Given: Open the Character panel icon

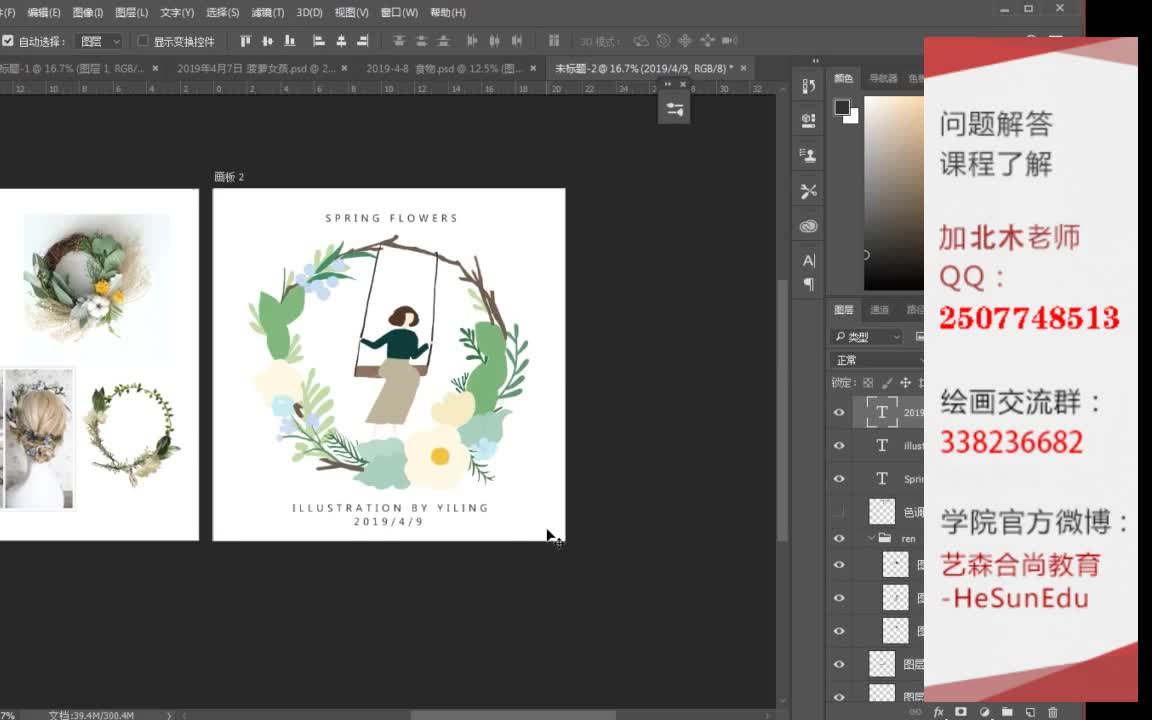Looking at the screenshot, I should [810, 260].
